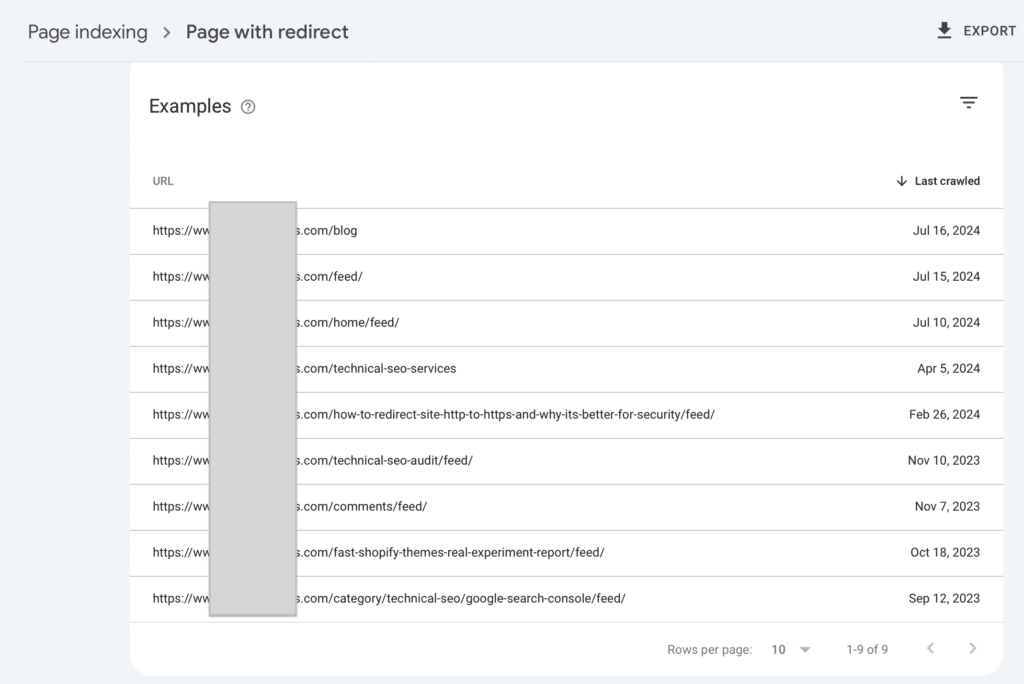Click the 1-9 of 9 pagination text

pos(867,649)
